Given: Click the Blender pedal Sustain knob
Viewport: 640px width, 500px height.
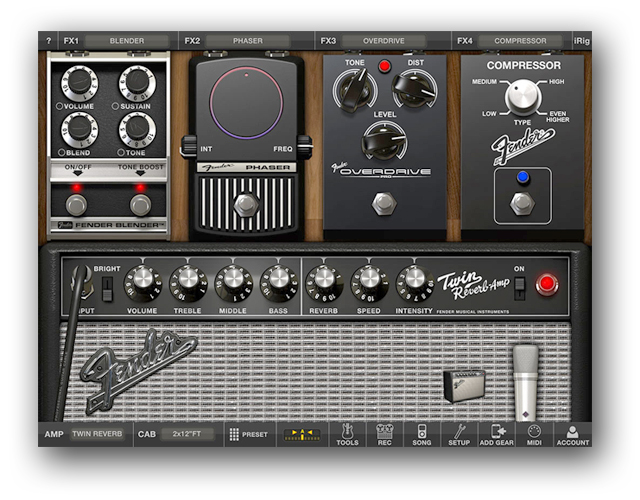Looking at the screenshot, I should pyautogui.click(x=137, y=83).
